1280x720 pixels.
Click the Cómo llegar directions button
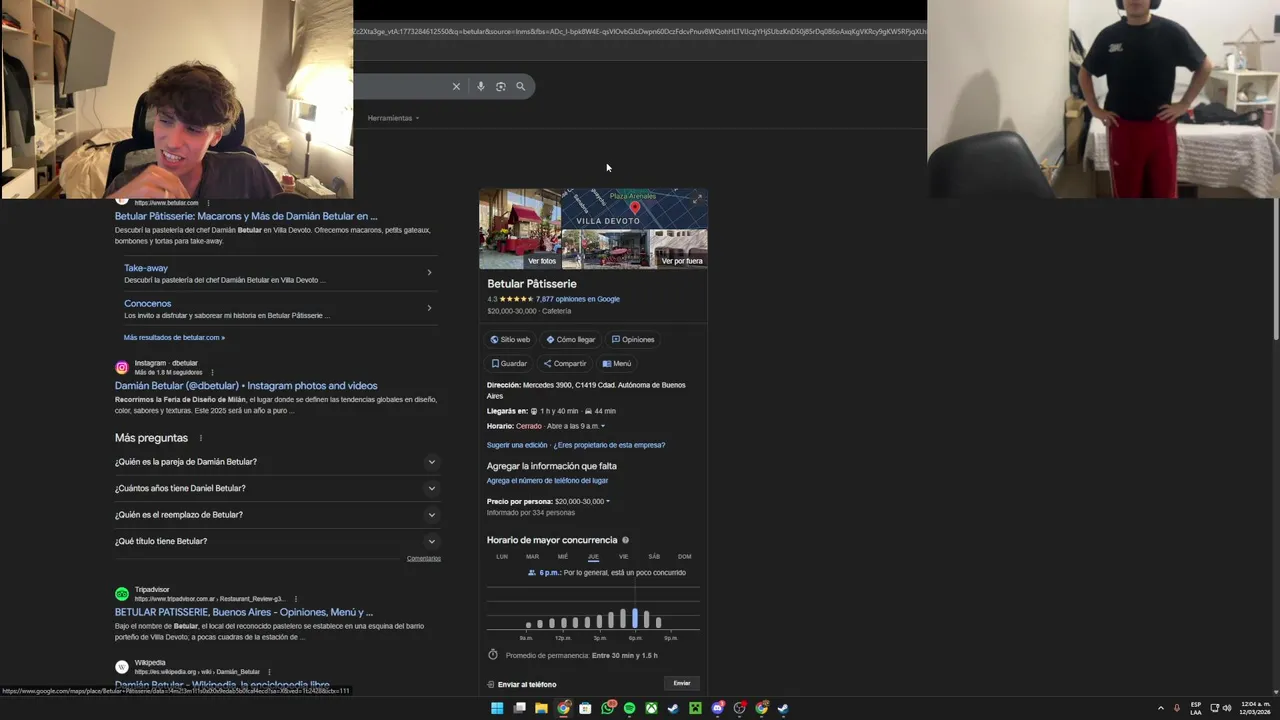(571, 339)
